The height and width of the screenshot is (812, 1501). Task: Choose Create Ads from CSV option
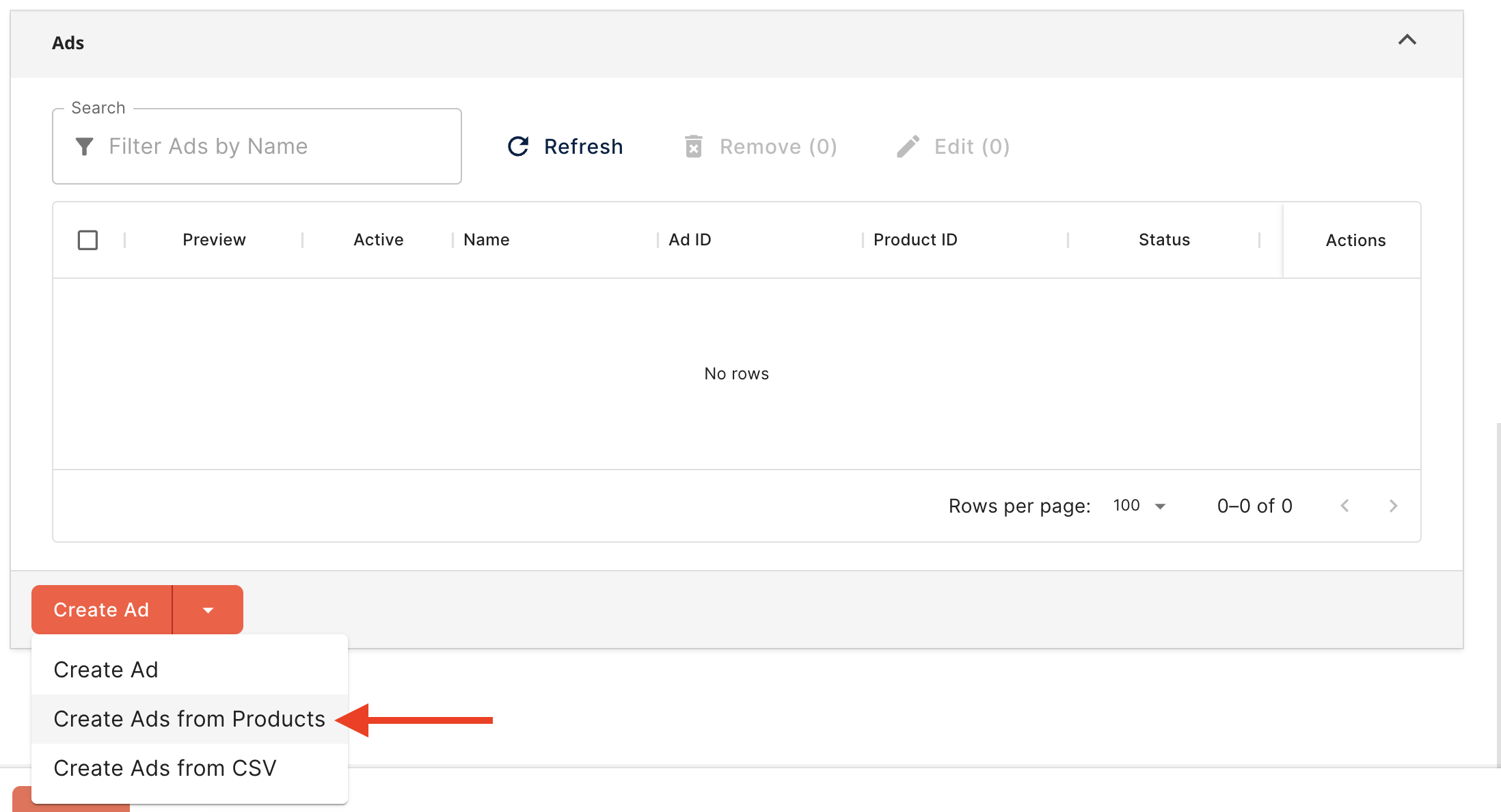pos(165,768)
